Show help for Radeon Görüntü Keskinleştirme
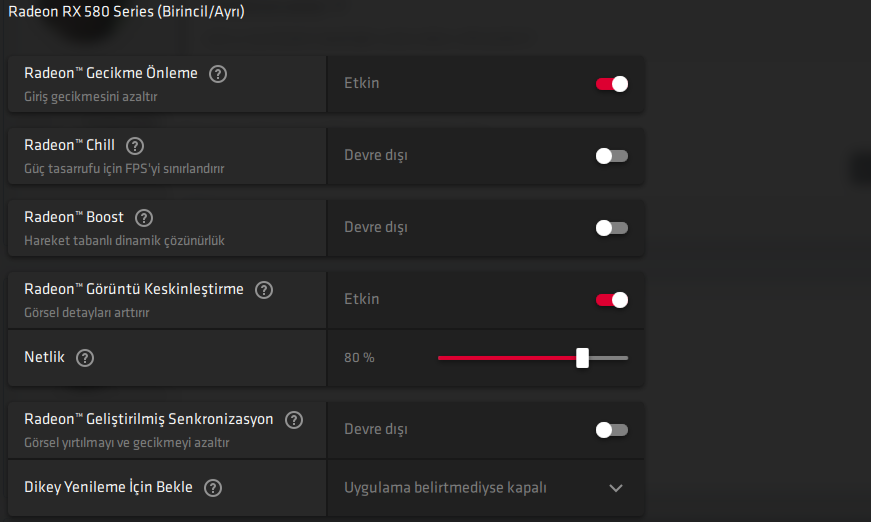The height and width of the screenshot is (522, 871). [x=264, y=290]
